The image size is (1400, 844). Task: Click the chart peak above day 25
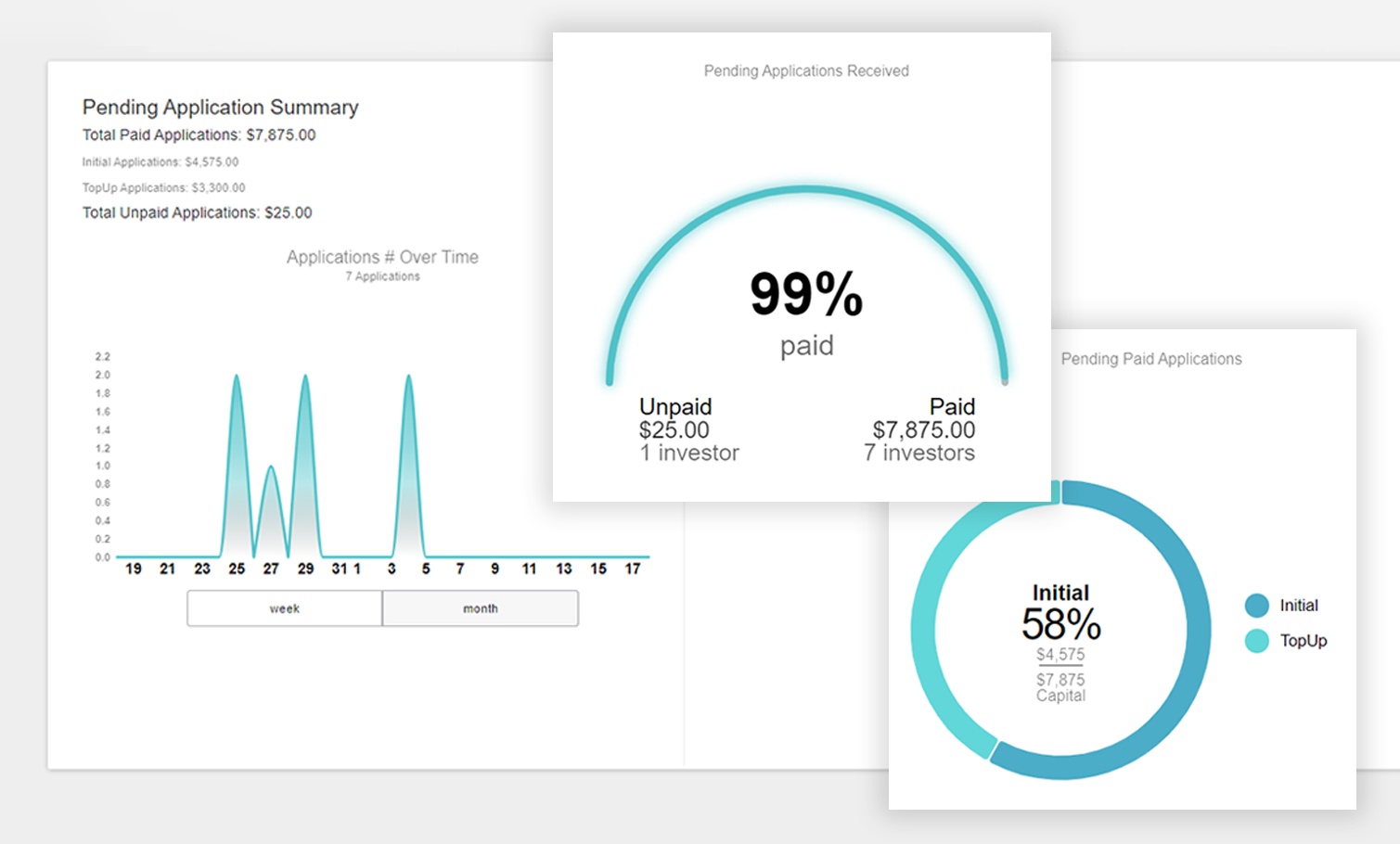pyautogui.click(x=237, y=380)
